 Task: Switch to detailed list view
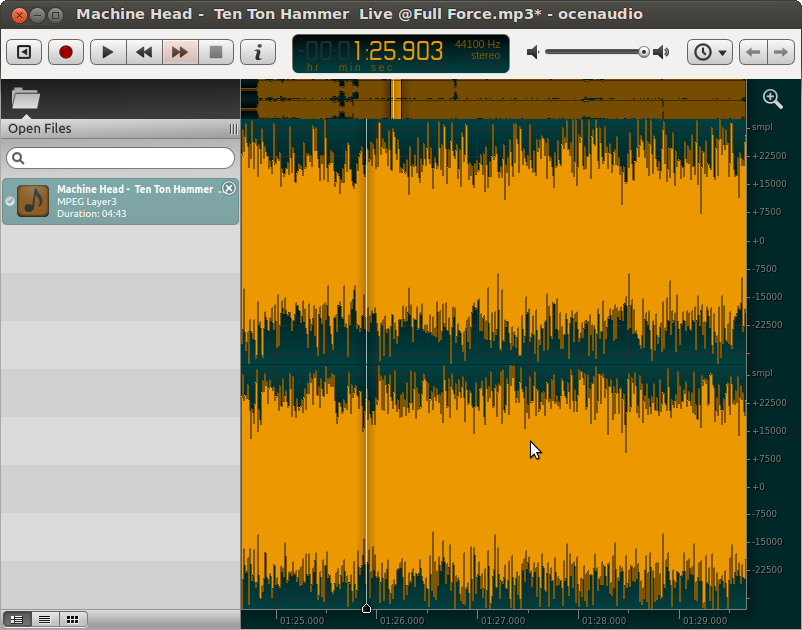coord(17,620)
